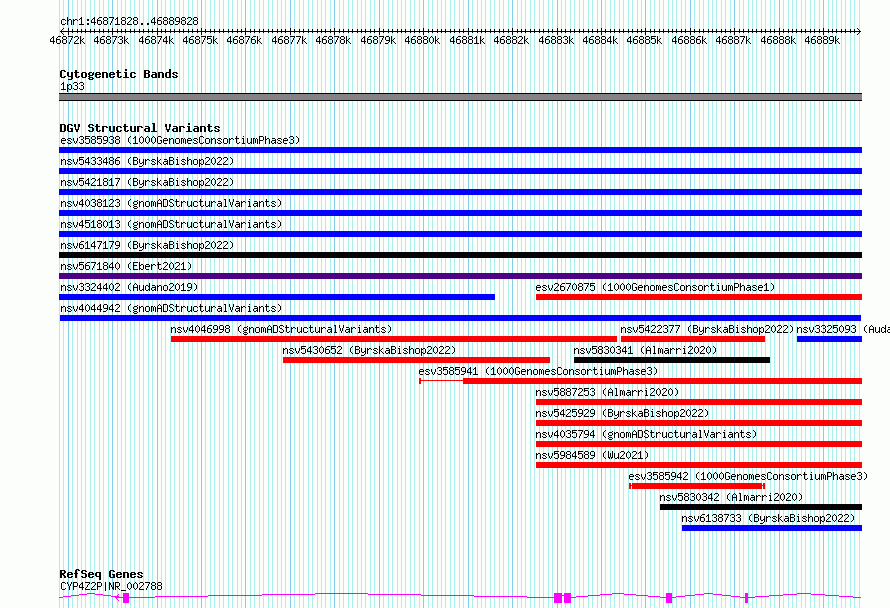Screen dimensions: 890x608
Task: Open nsv5830342 (Almarri2020) variant label
Action: point(731,497)
